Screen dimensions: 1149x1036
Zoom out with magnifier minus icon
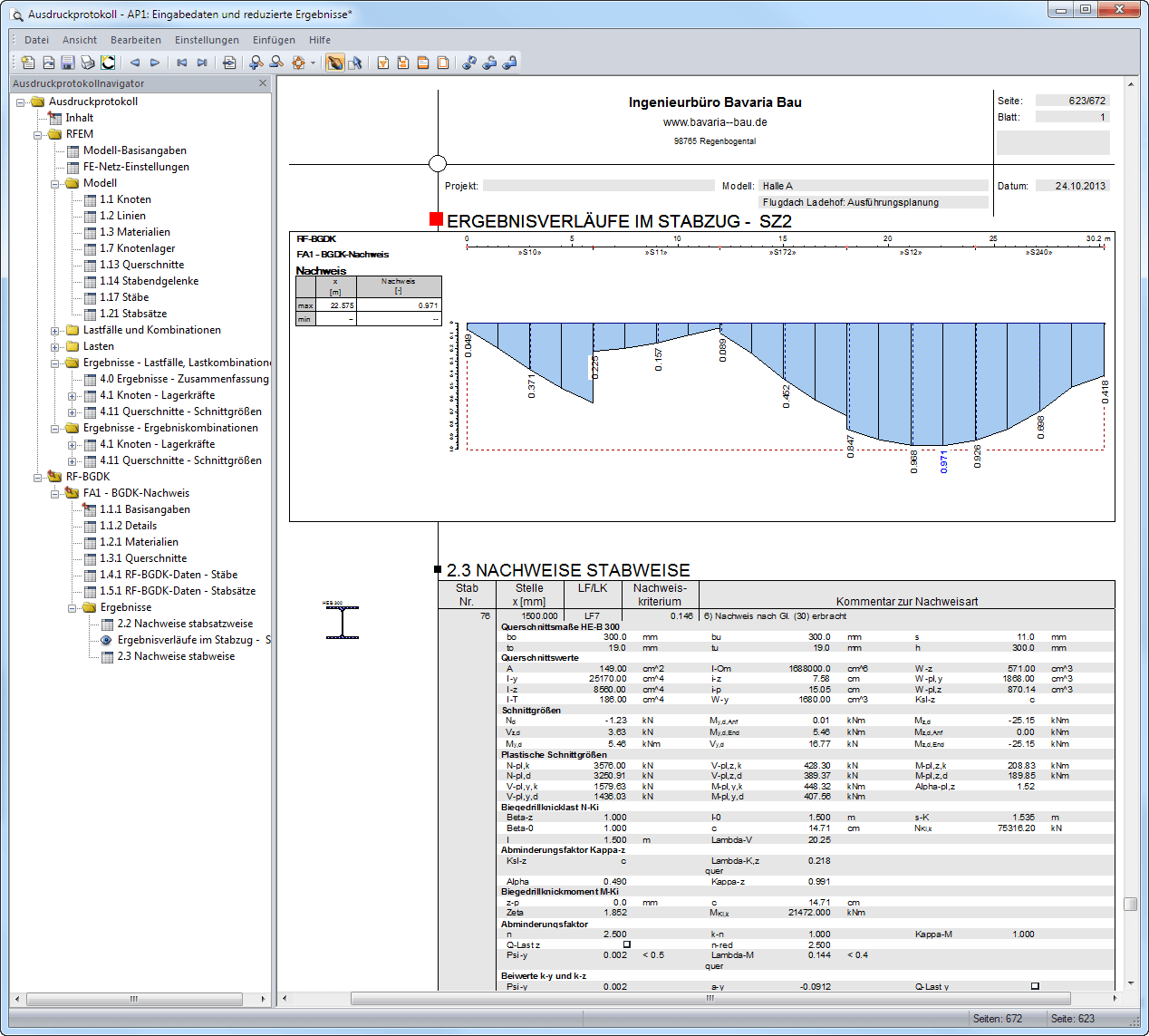tap(276, 63)
